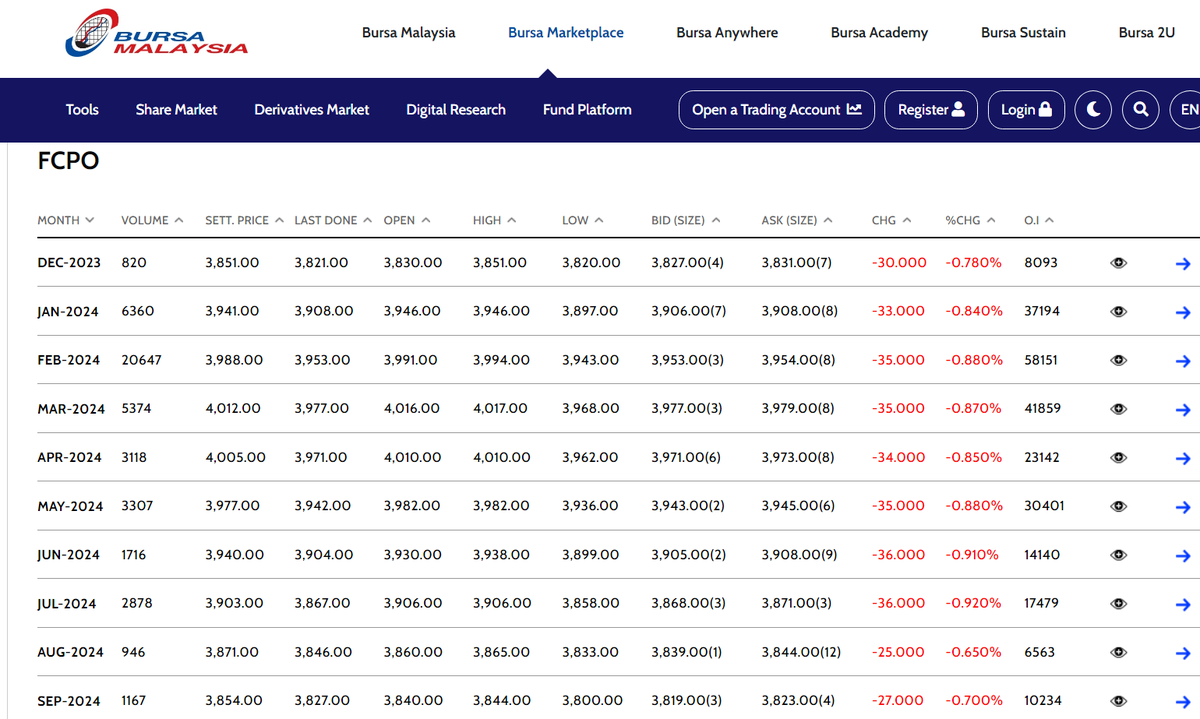The image size is (1200, 719).
Task: Click the eye icon for DEC-2023
Action: tap(1119, 263)
